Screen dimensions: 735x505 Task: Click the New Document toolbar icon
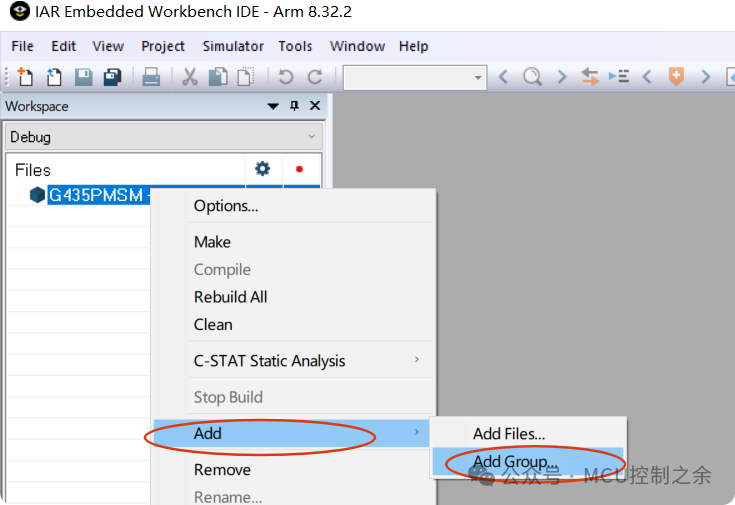25,76
